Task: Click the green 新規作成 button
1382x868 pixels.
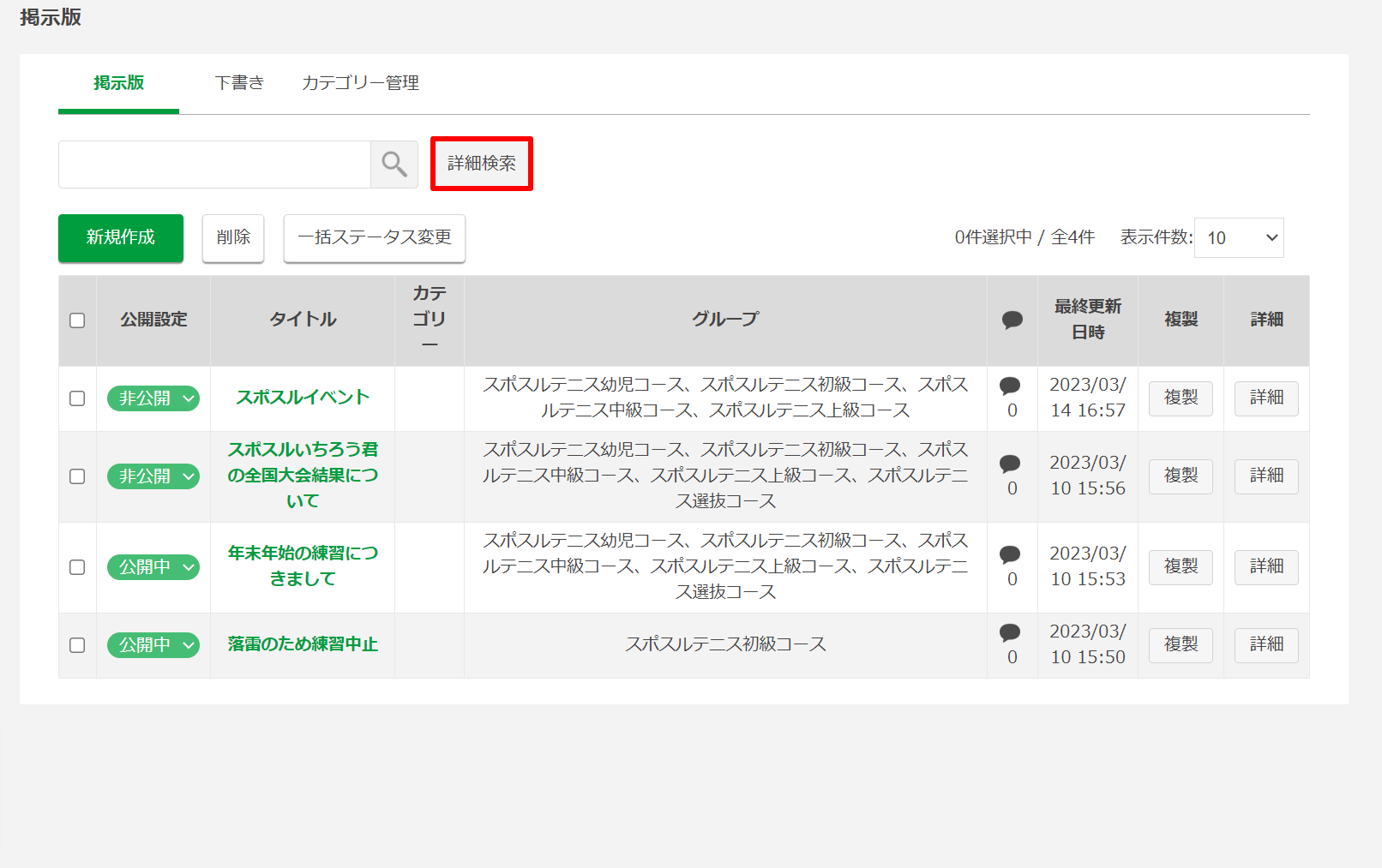Action: pyautogui.click(x=121, y=237)
